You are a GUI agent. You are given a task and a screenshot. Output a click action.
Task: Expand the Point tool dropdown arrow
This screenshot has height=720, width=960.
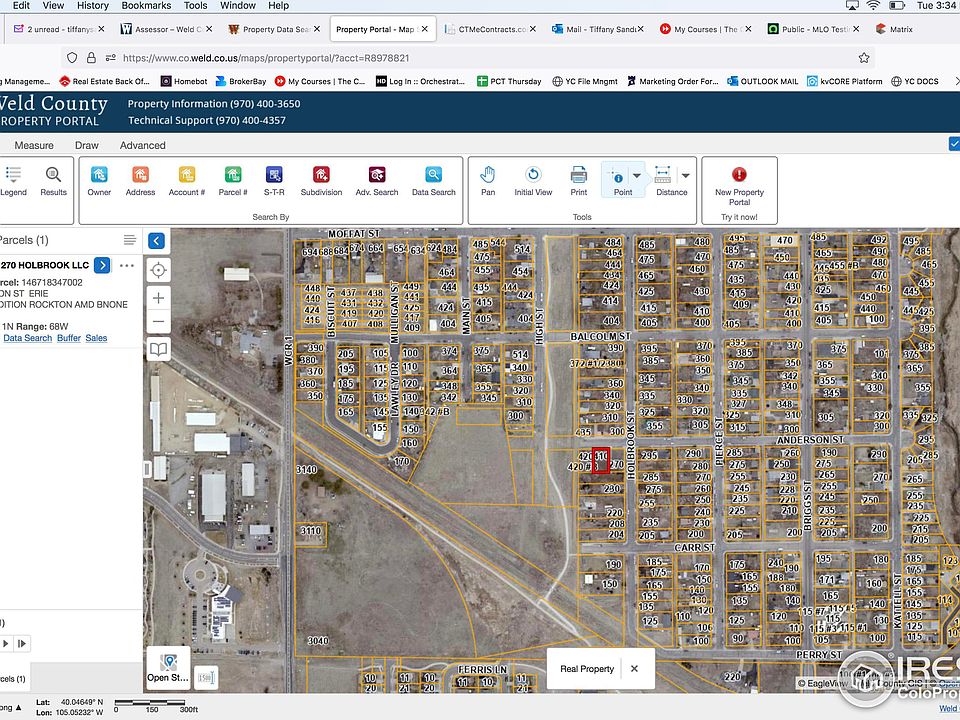pos(637,176)
